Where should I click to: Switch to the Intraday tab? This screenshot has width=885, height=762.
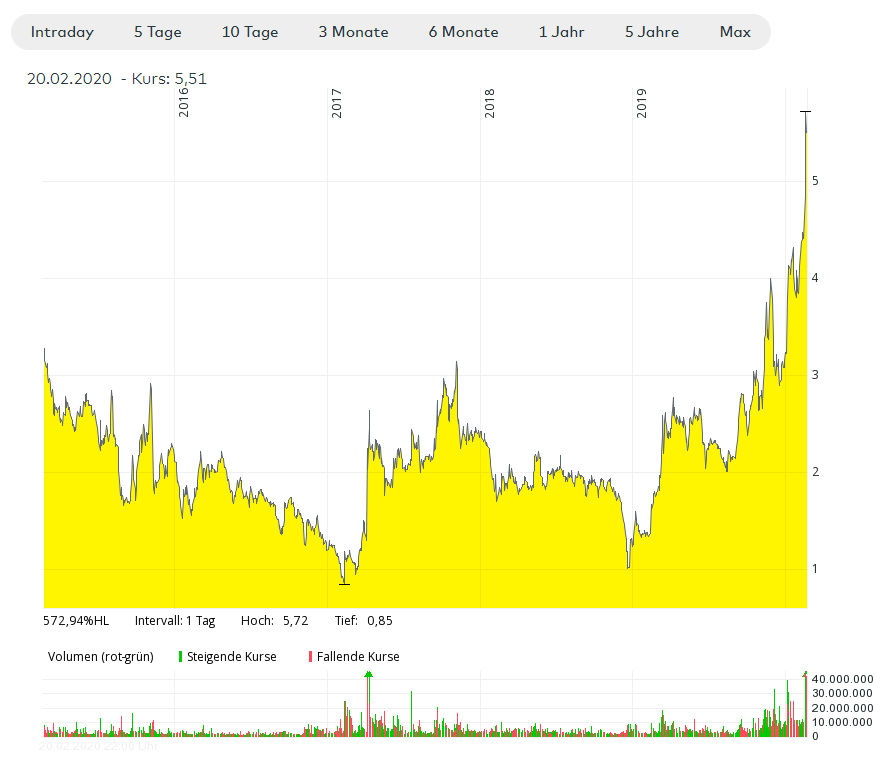(62, 31)
